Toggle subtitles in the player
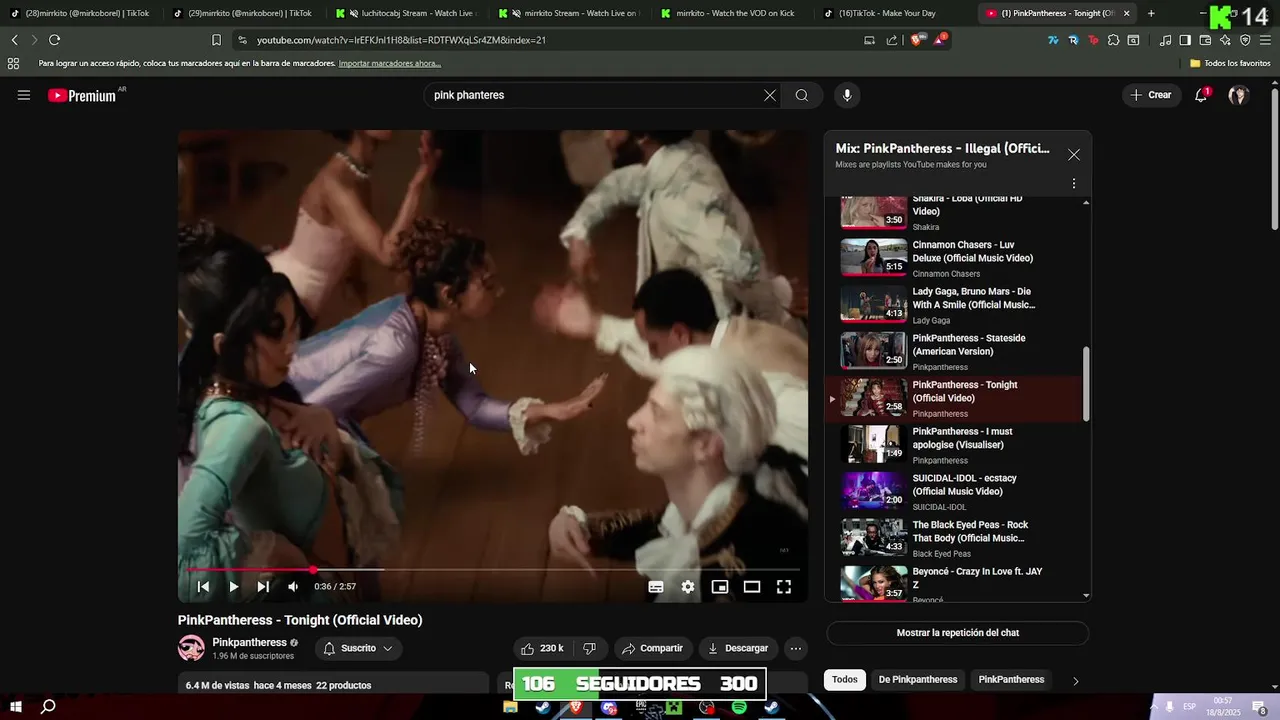The image size is (1280, 720). (656, 587)
